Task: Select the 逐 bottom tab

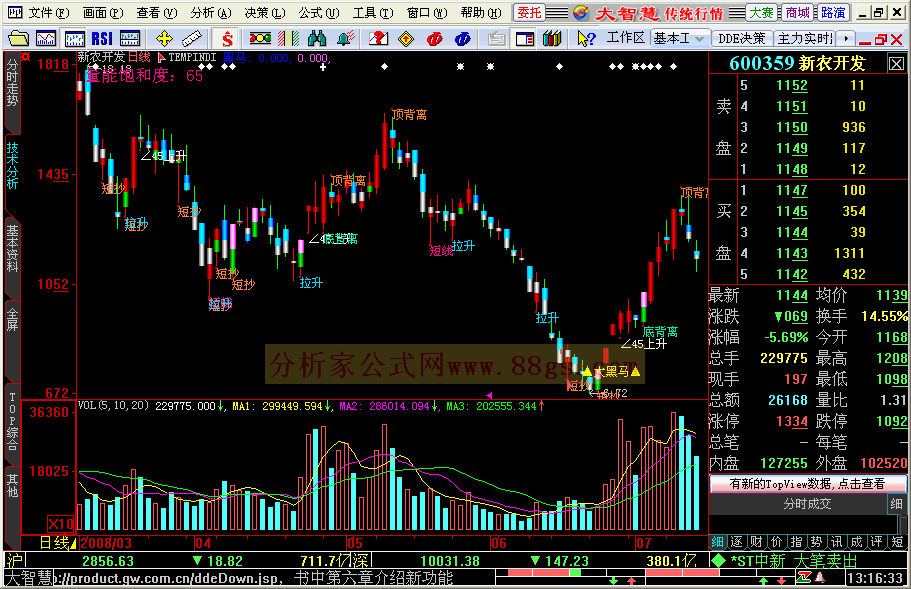Action: (737, 542)
